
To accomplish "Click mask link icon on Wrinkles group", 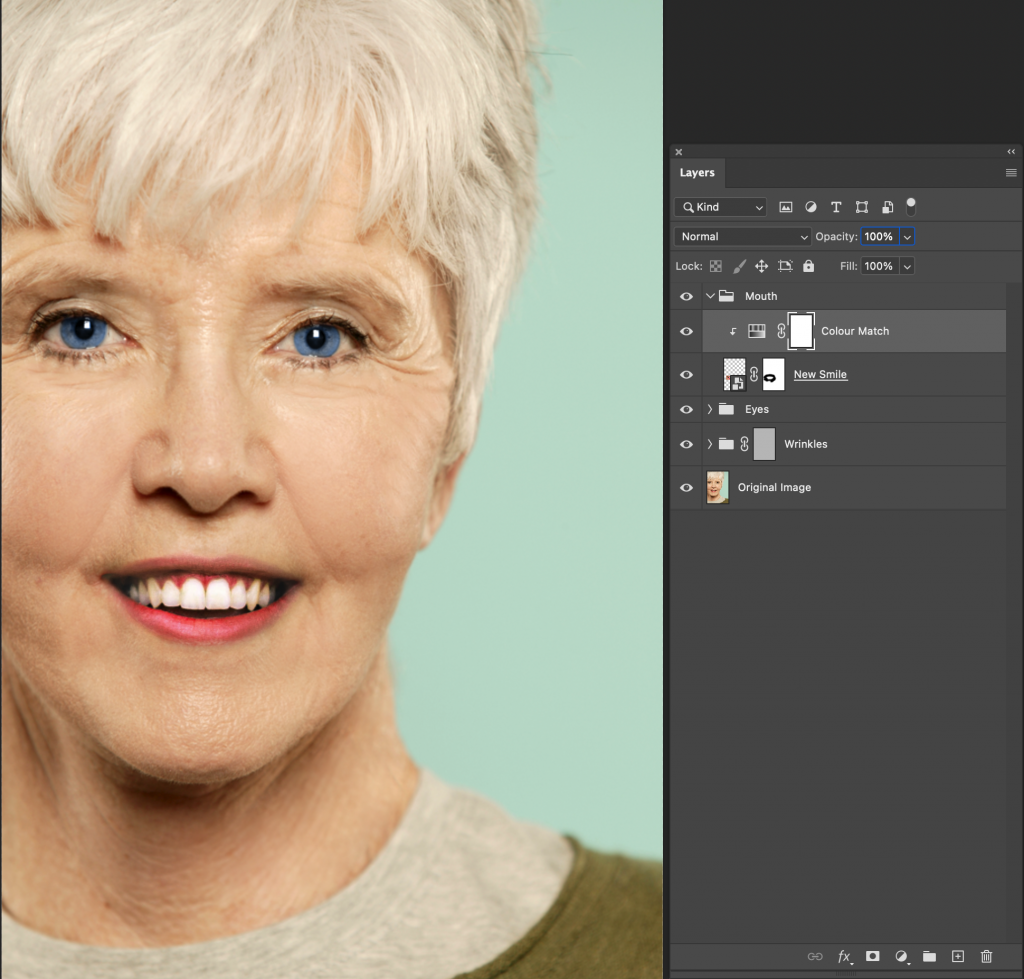I will tap(744, 444).
